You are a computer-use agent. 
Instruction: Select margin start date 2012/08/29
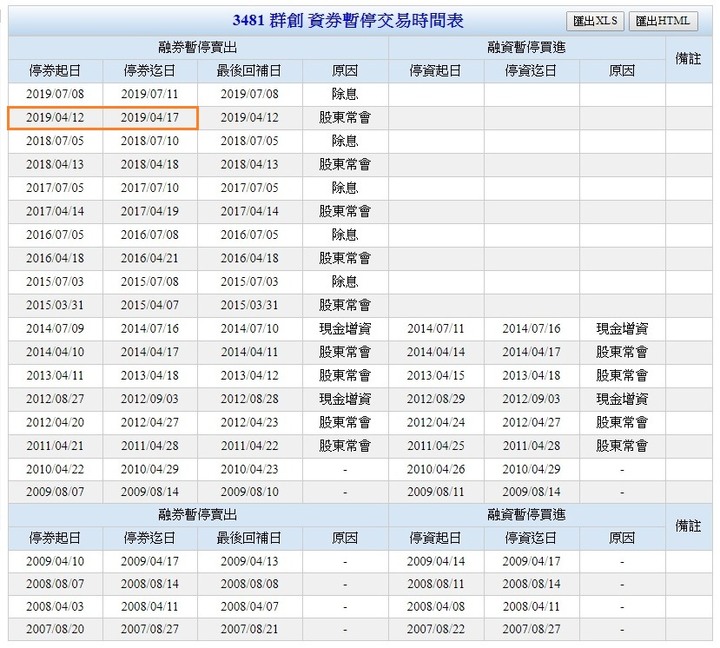tap(435, 399)
